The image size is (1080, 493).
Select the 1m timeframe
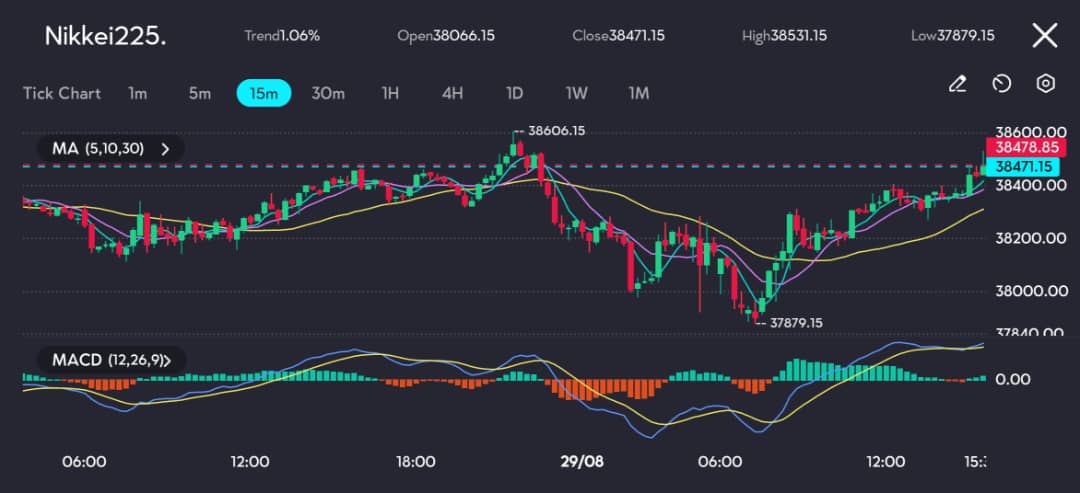pyautogui.click(x=138, y=93)
